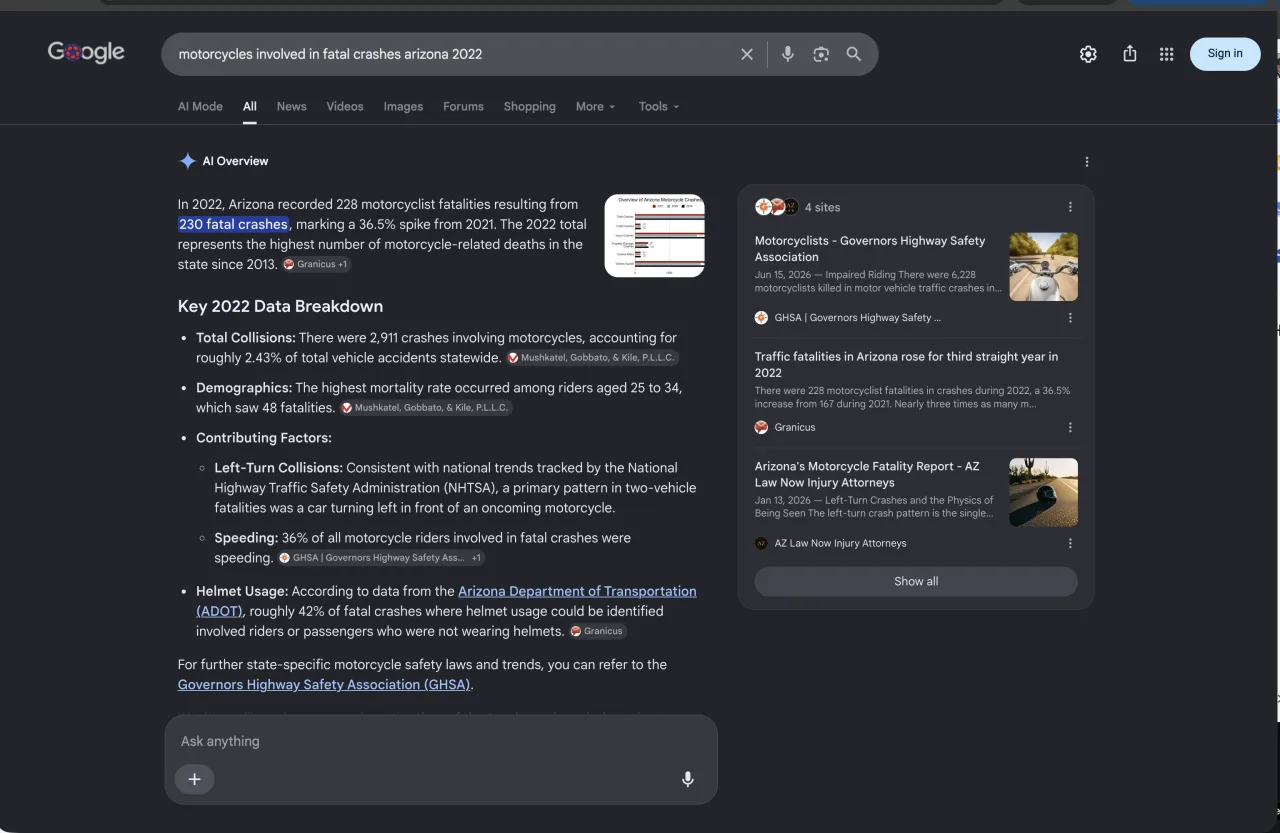Click the '4 sites' label
The image size is (1280, 833).
coord(823,207)
